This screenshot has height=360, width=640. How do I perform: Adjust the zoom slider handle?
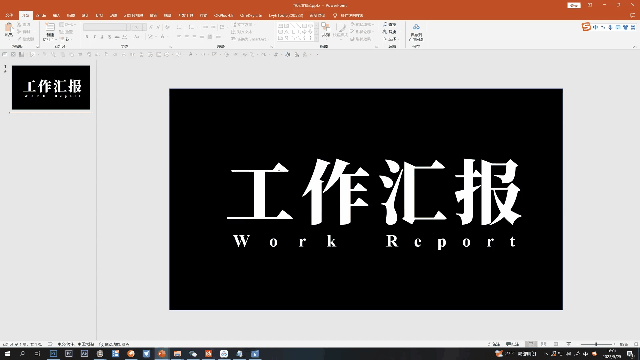pyautogui.click(x=596, y=344)
